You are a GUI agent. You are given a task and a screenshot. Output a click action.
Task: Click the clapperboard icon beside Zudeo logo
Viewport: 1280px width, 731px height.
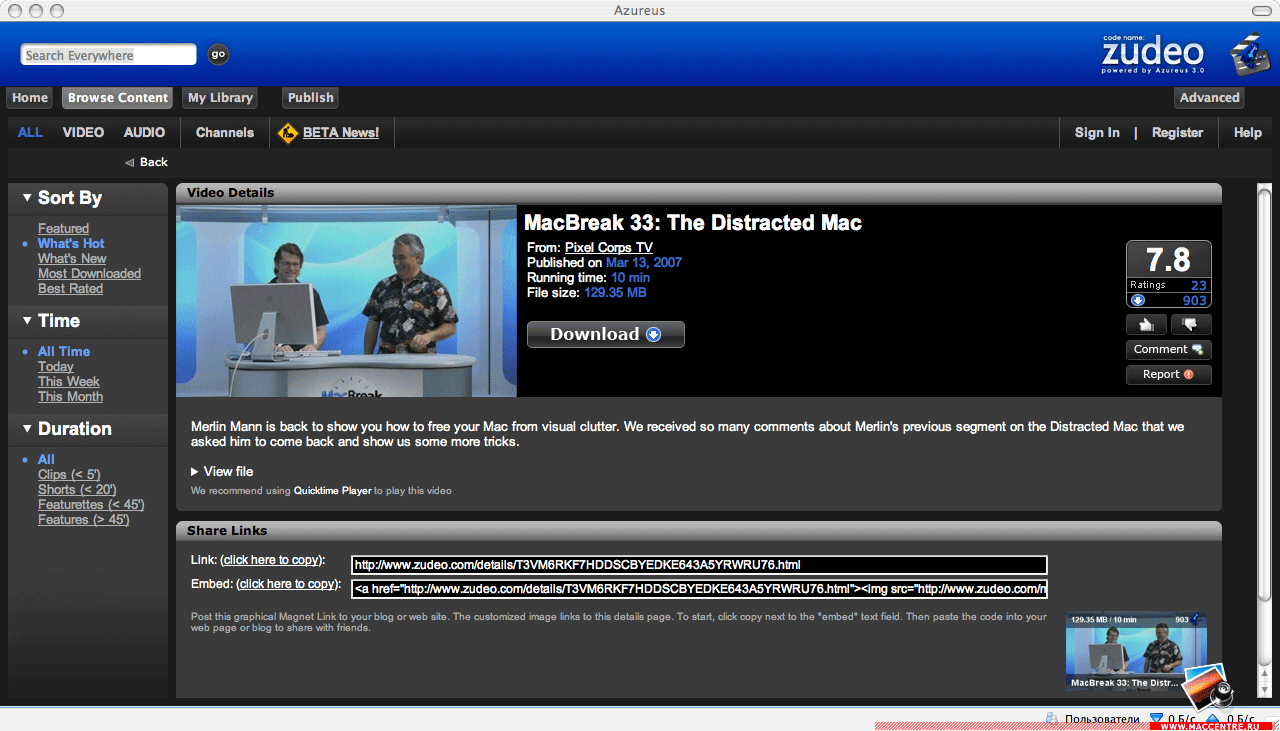tap(1248, 55)
